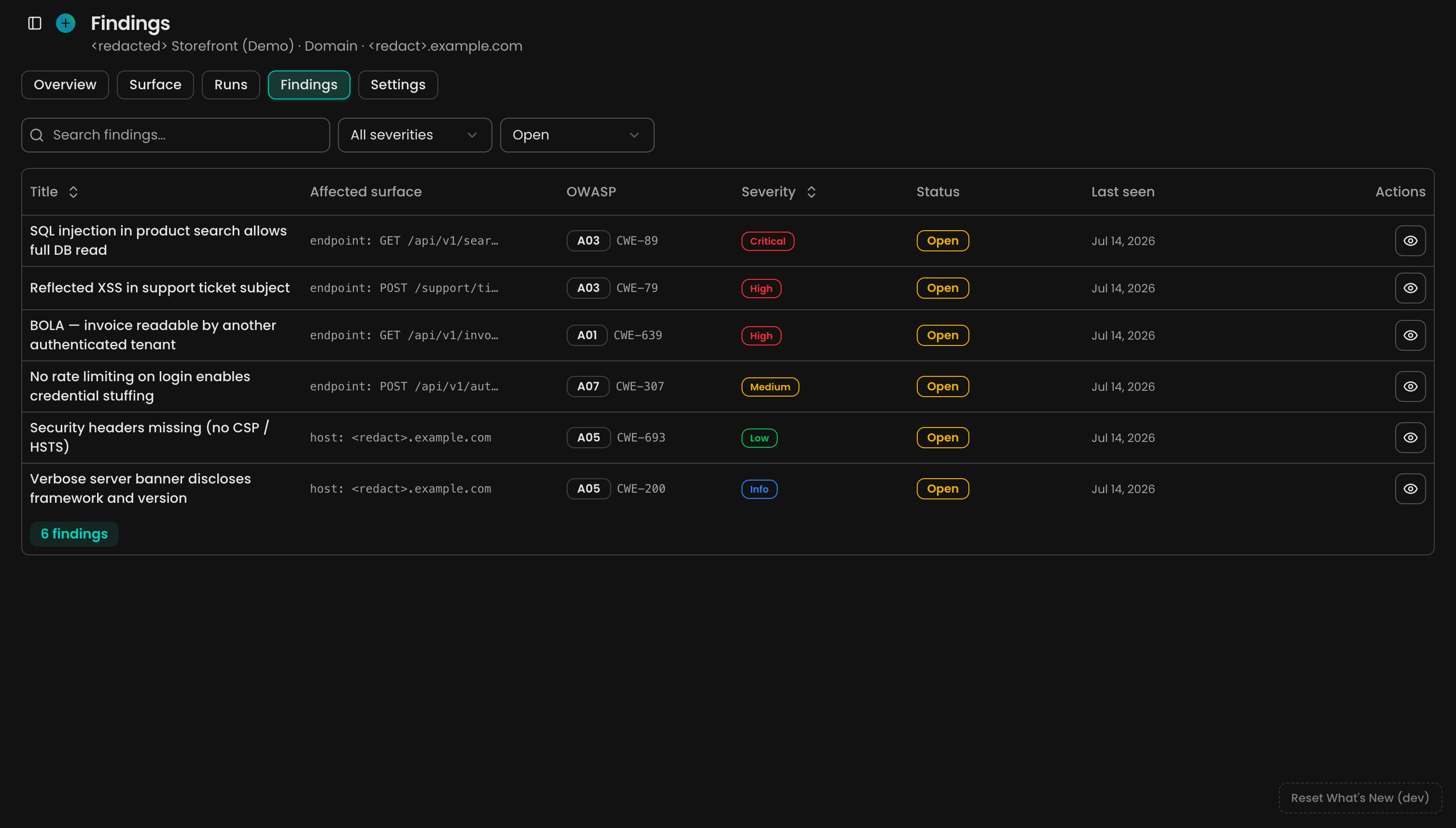The width and height of the screenshot is (1456, 828).
Task: Click Open status on SQL injection row
Action: tap(943, 241)
